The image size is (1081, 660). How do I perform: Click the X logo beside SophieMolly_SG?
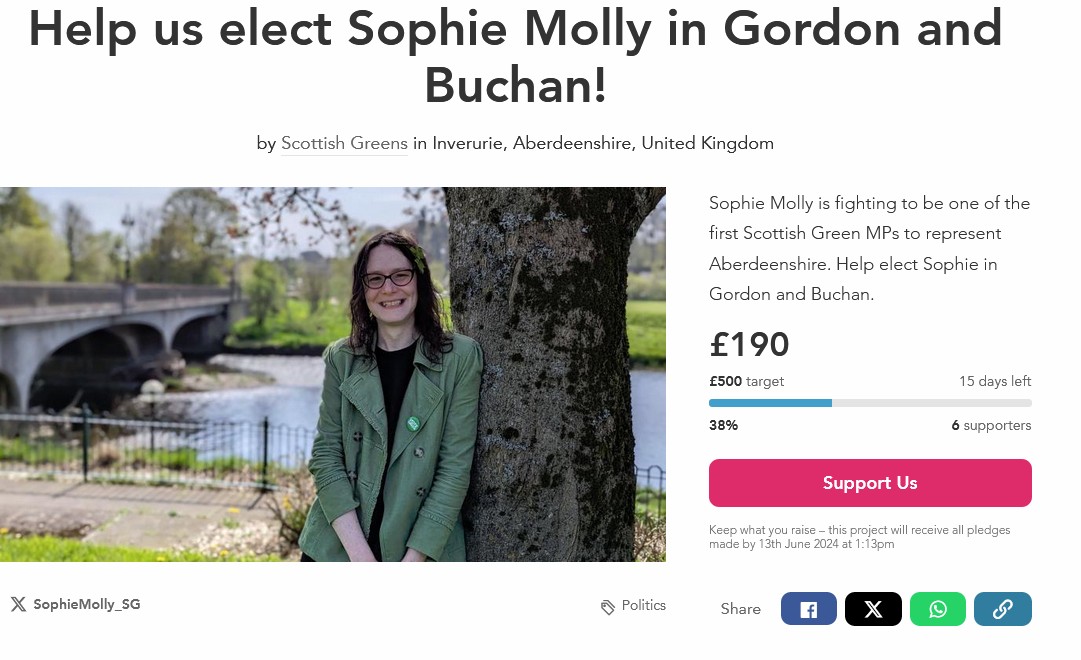(x=18, y=604)
